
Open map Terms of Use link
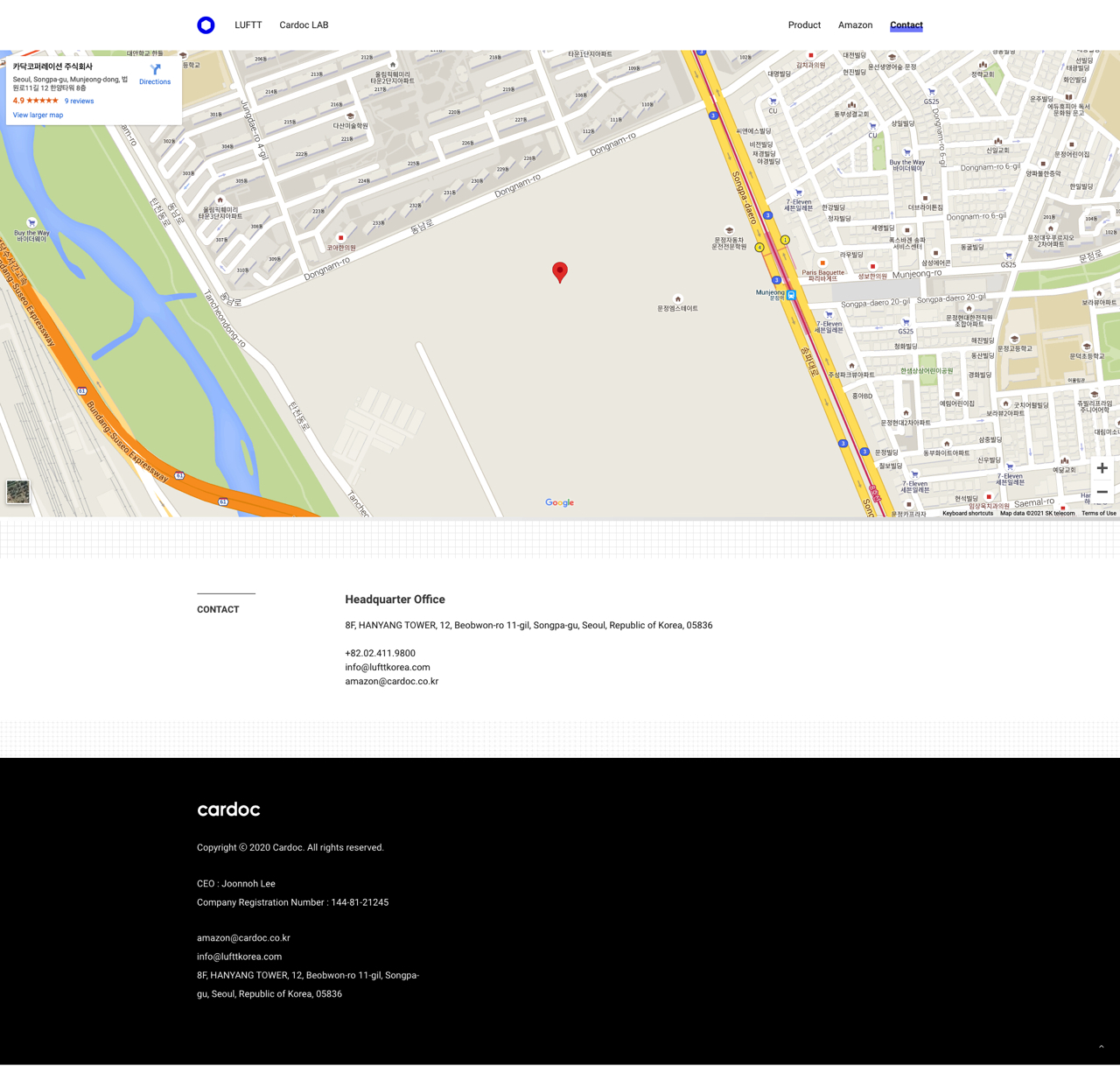tap(1098, 514)
